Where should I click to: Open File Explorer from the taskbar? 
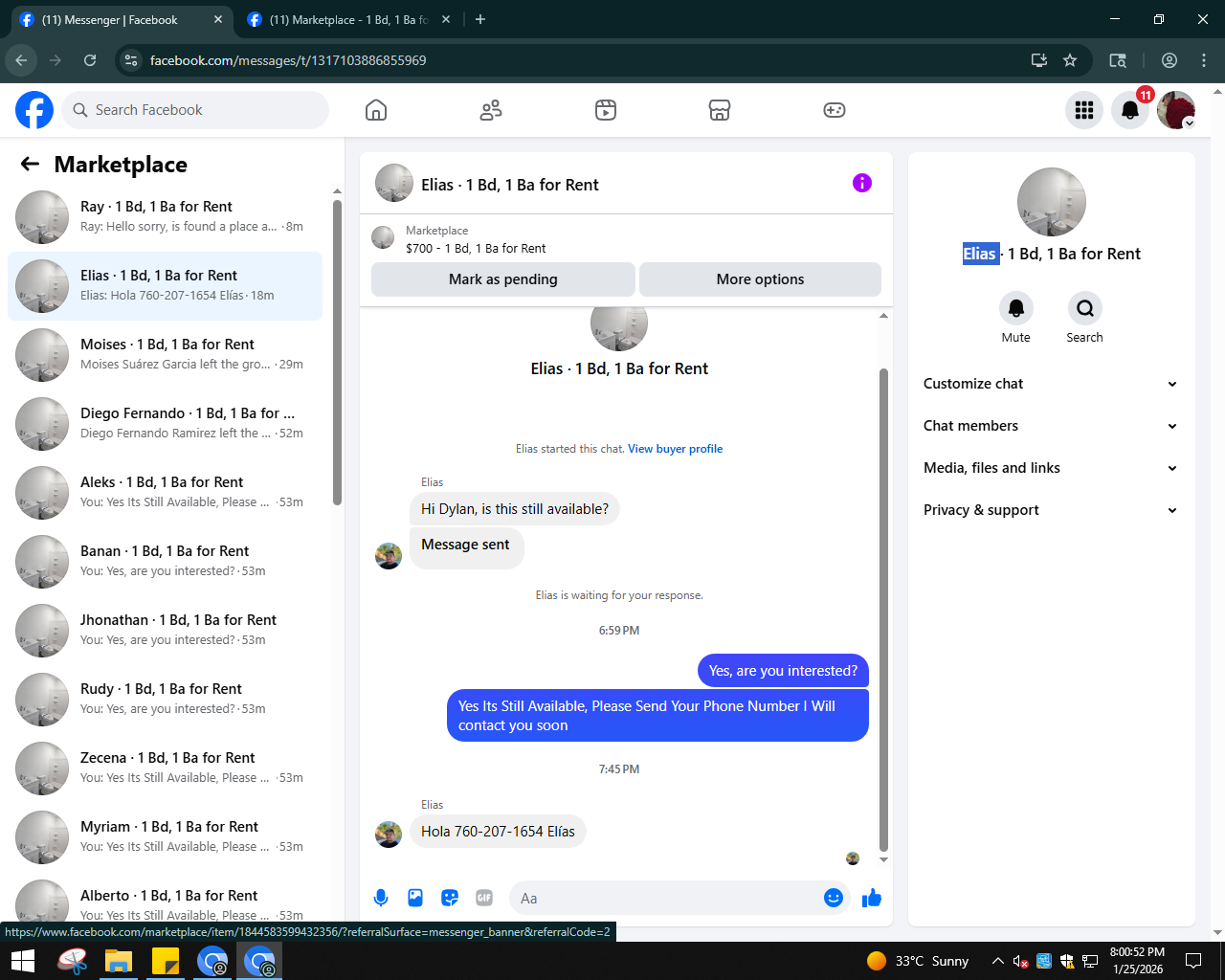118,961
